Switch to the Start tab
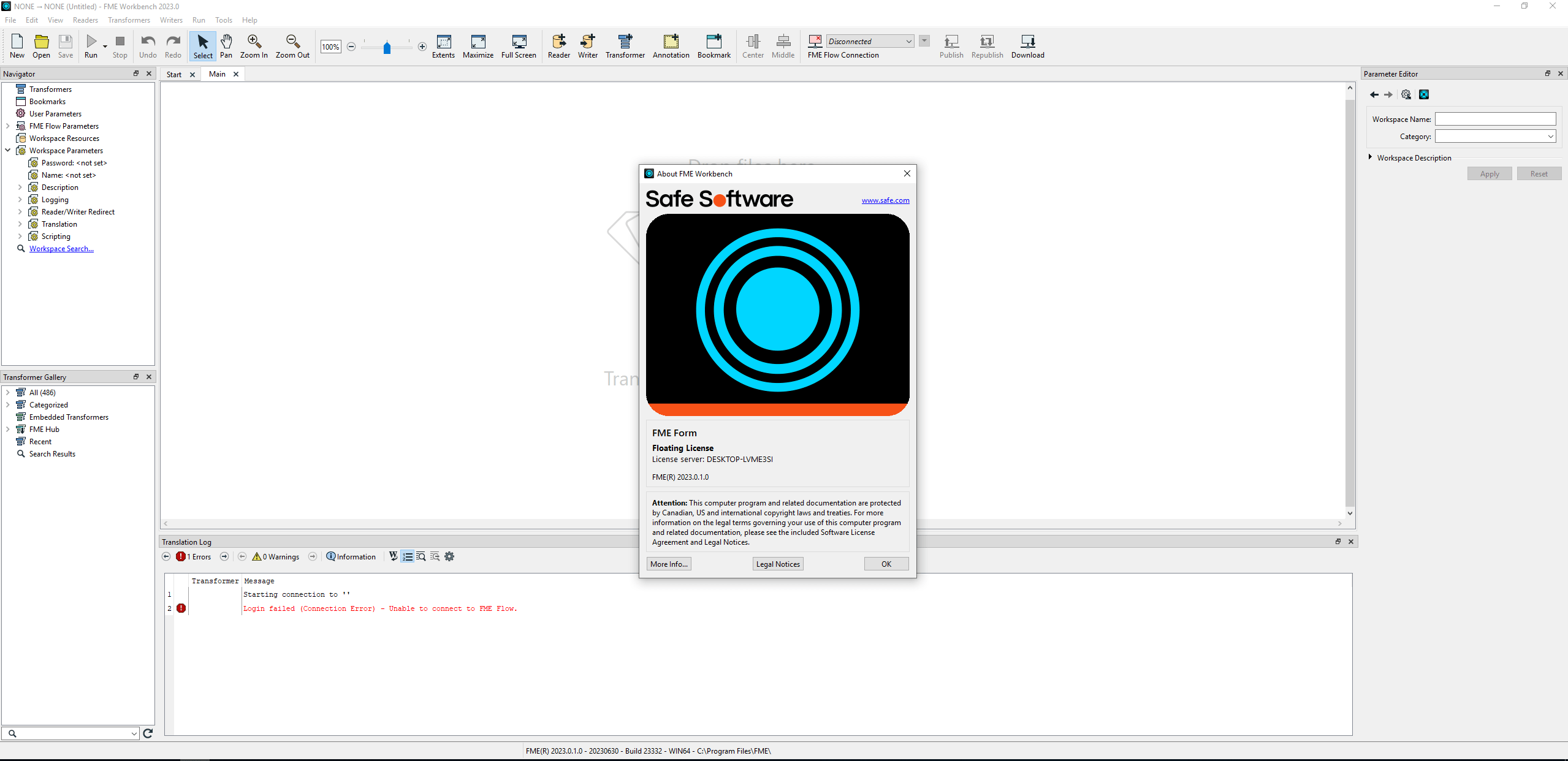This screenshot has height=761, width=1568. click(174, 74)
